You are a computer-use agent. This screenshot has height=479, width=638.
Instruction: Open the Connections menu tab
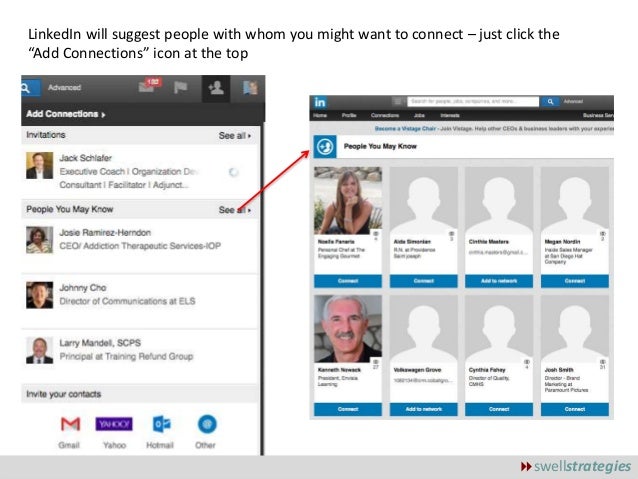pos(385,116)
